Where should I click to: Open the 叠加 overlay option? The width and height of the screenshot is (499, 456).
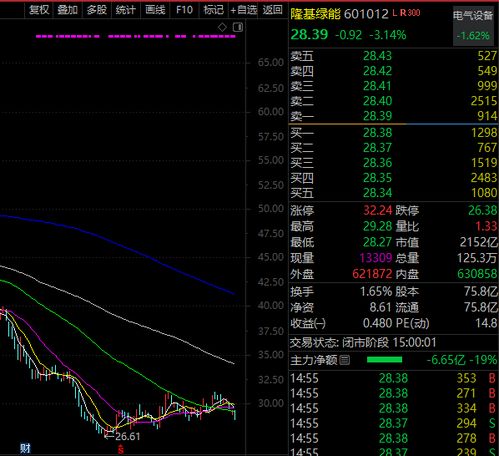pyautogui.click(x=67, y=10)
